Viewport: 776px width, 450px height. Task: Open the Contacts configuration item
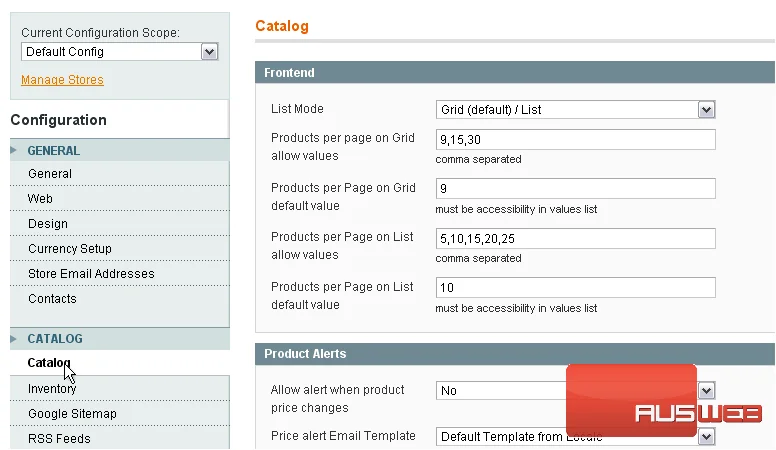point(120,299)
